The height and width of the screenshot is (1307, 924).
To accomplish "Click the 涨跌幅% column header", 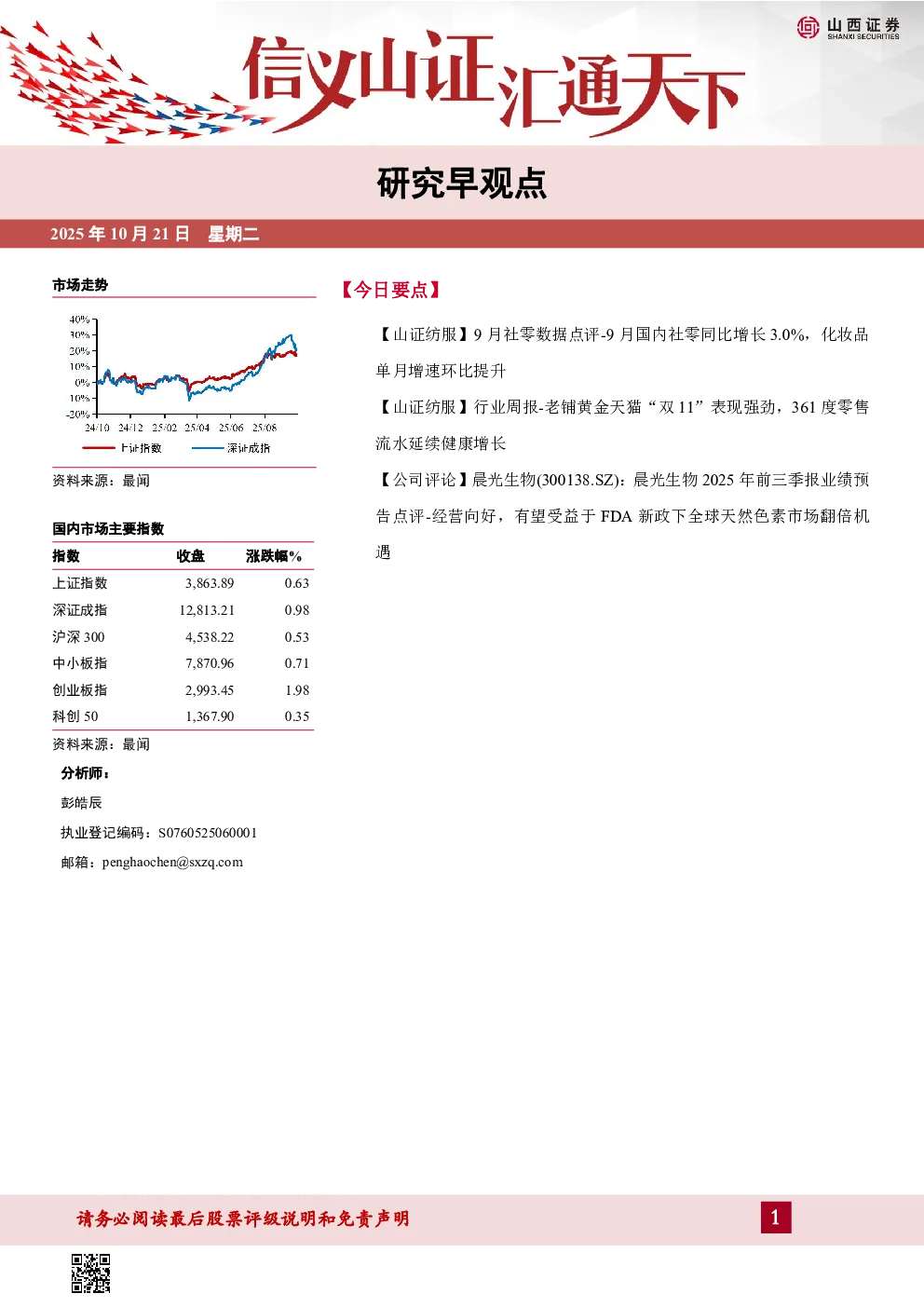I will click(274, 556).
